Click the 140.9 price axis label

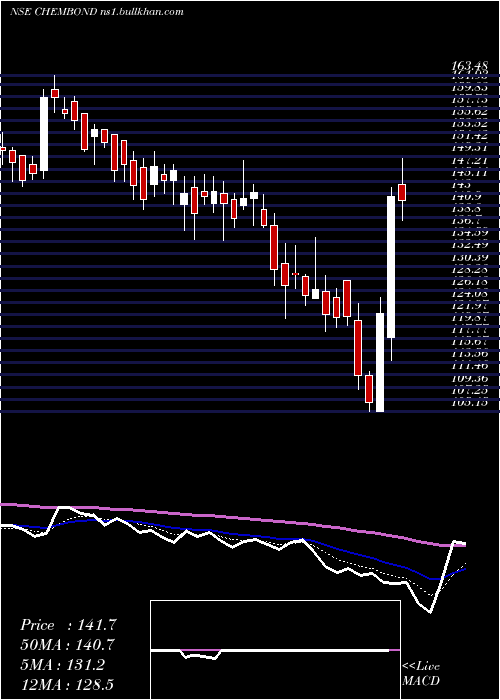[x=468, y=196]
